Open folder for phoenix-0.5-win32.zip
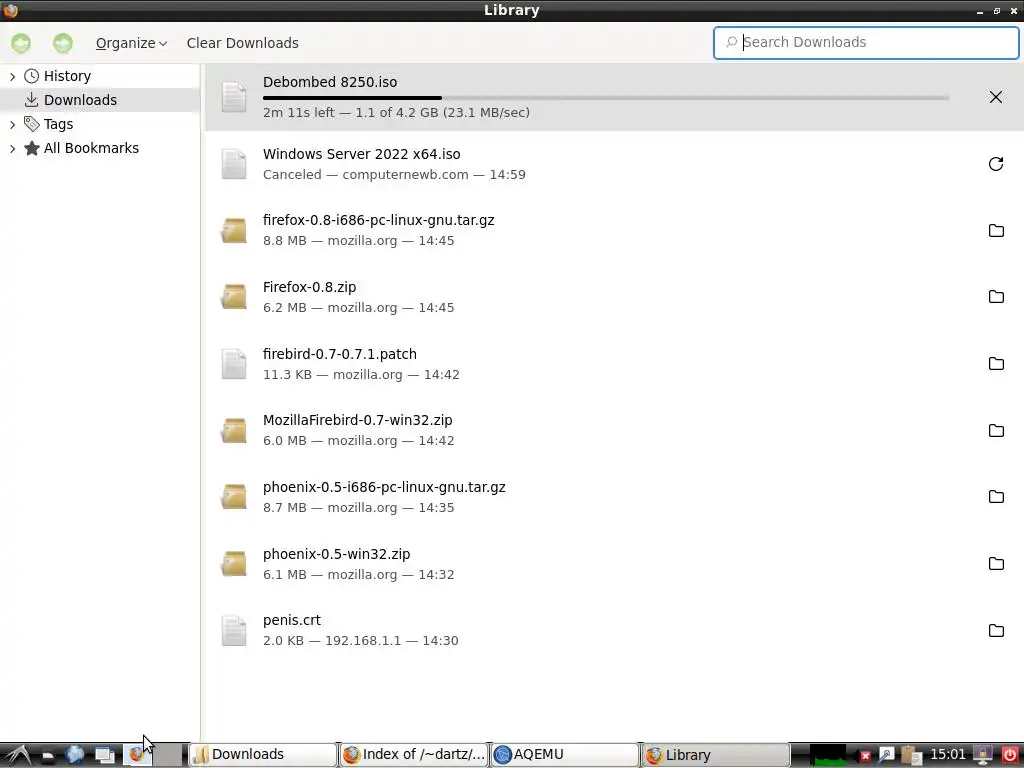Viewport: 1024px width, 768px height. [x=996, y=564]
